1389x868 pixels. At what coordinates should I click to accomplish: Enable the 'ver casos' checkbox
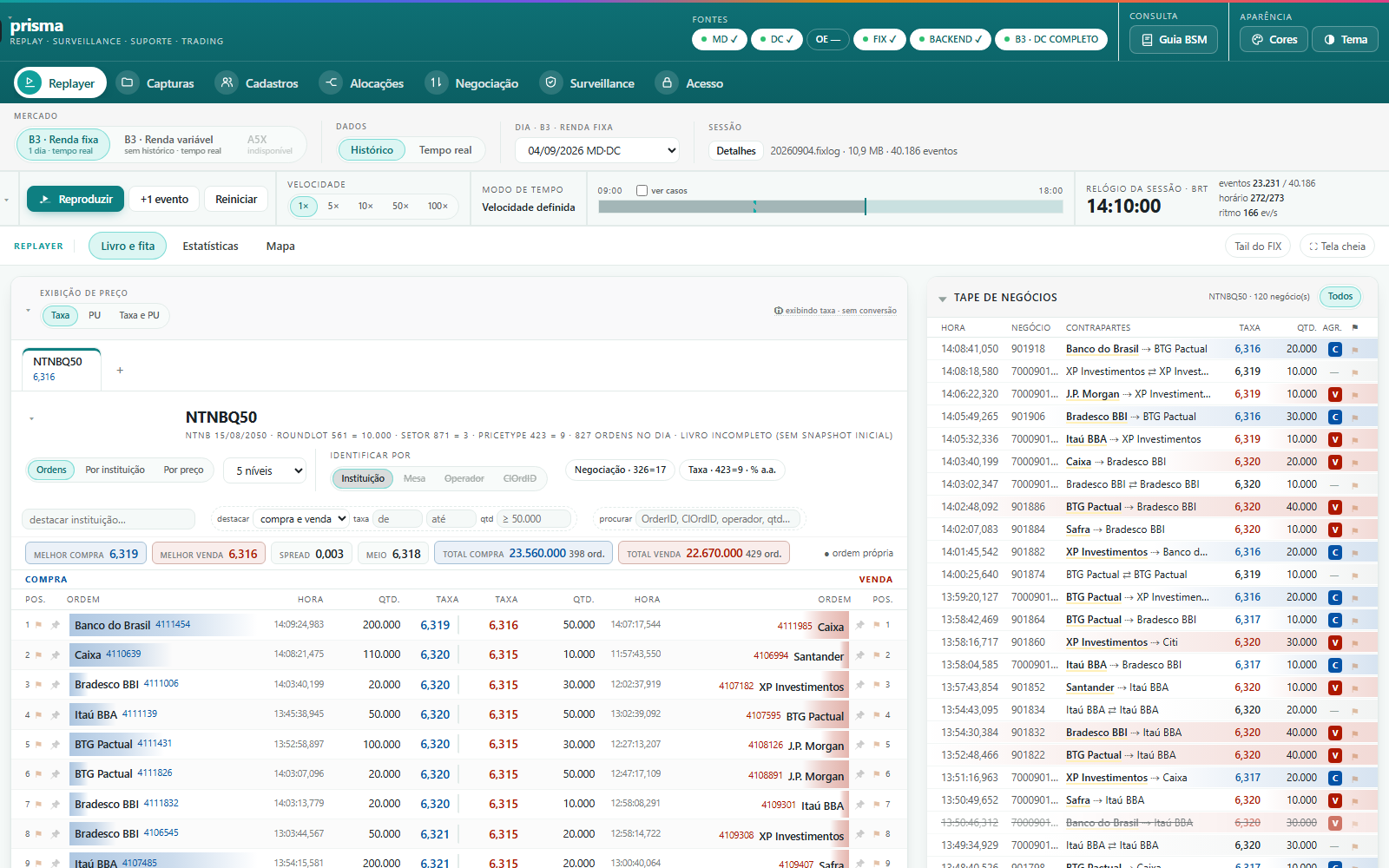pos(642,191)
